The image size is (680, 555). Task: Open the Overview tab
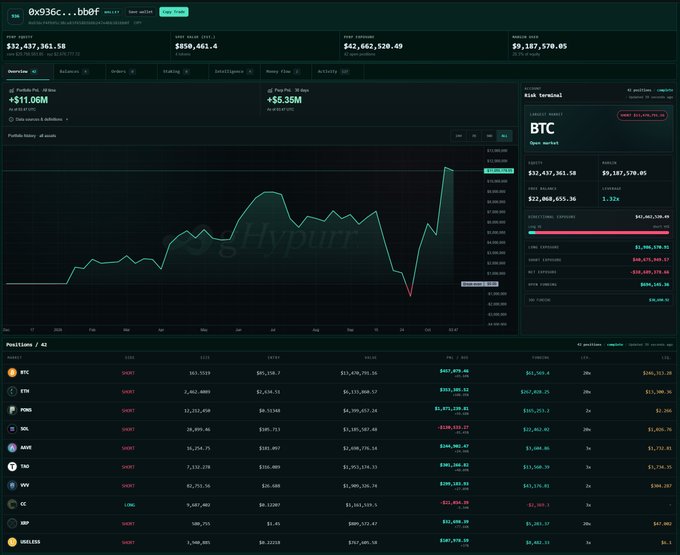pyautogui.click(x=26, y=72)
